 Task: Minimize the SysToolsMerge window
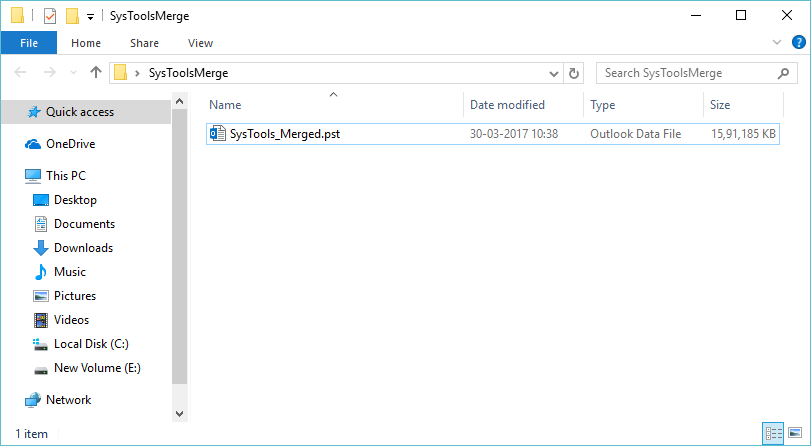pos(696,16)
